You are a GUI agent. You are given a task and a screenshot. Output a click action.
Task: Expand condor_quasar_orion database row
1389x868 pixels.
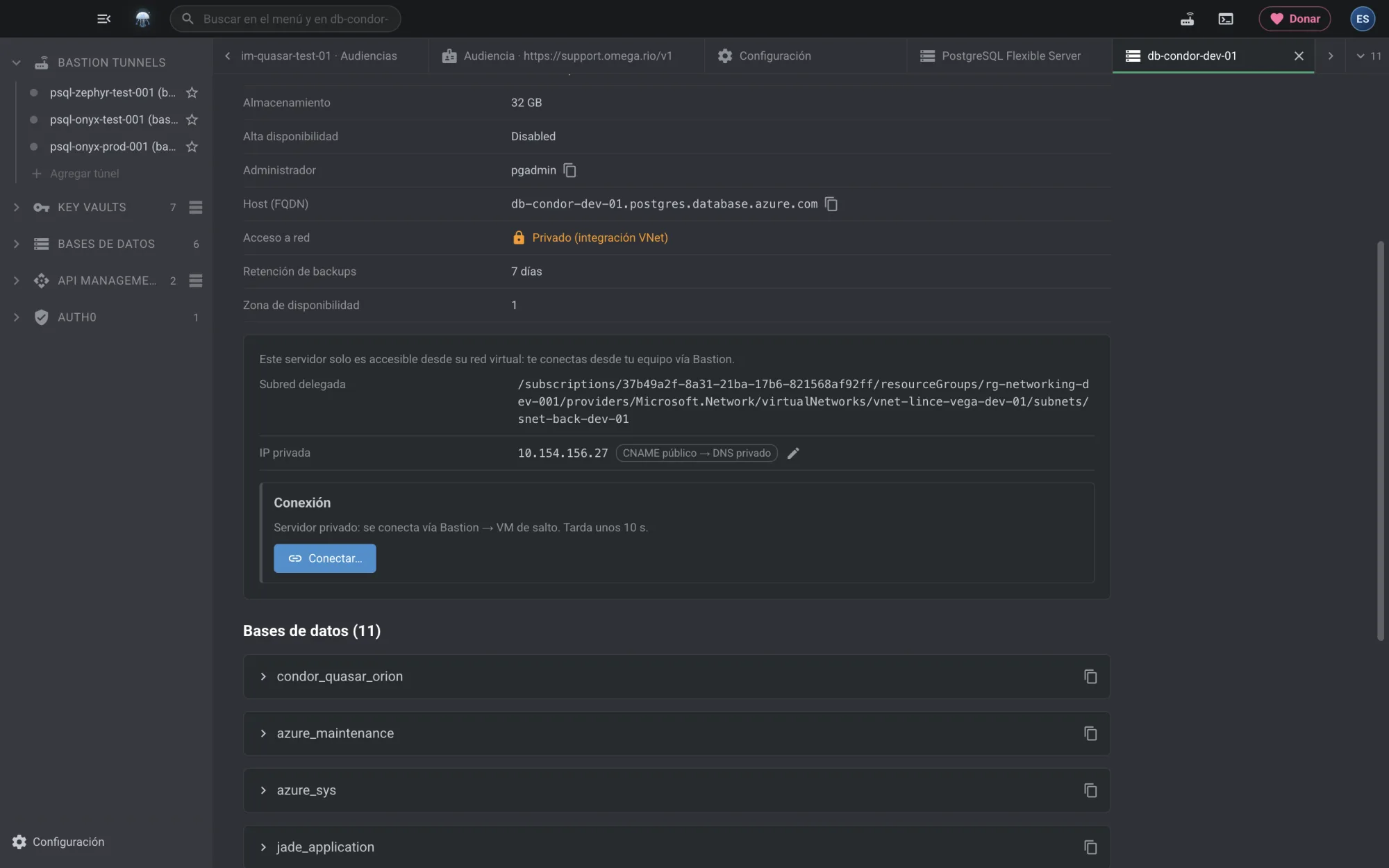tap(263, 676)
